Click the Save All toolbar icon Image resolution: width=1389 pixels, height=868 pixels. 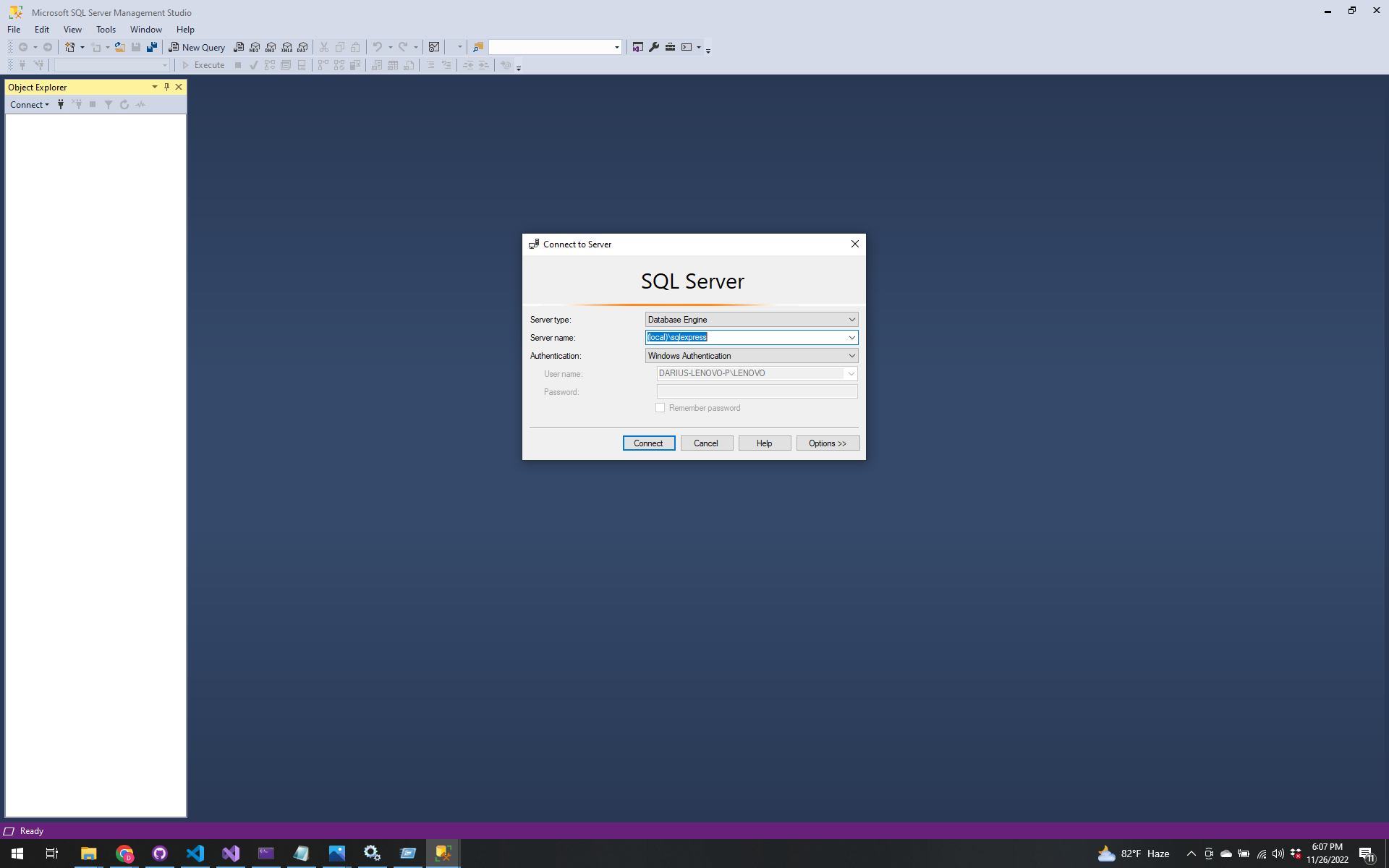[x=152, y=47]
